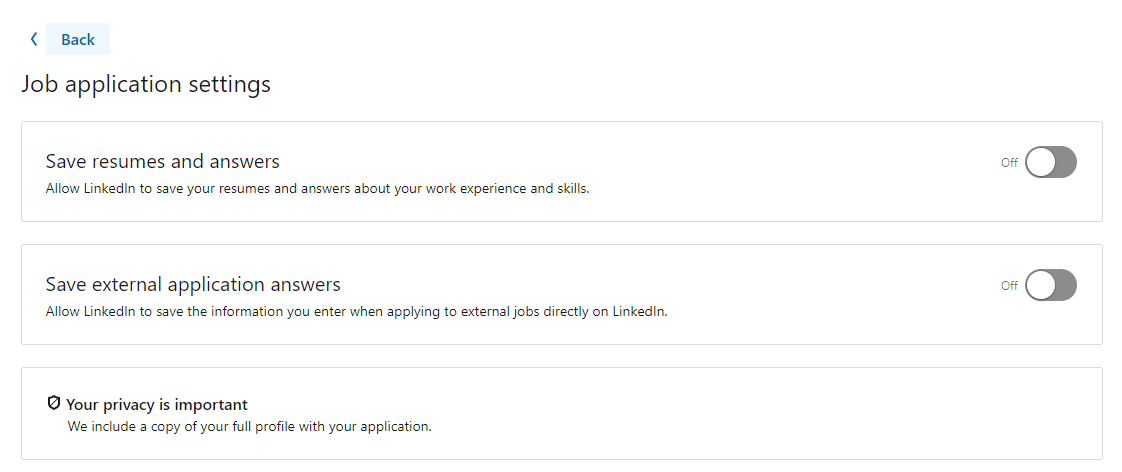
Task: Turn on Save external application answers switch
Action: click(1050, 285)
